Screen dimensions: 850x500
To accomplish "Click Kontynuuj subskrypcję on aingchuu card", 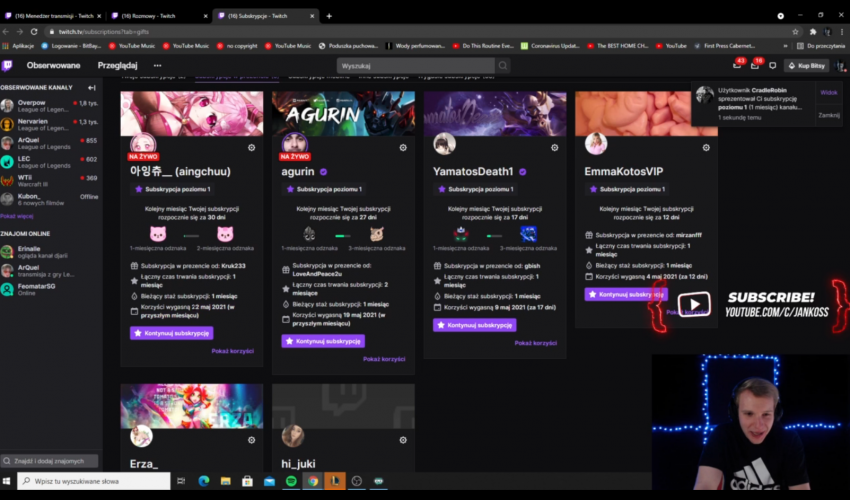I will pyautogui.click(x=171, y=333).
